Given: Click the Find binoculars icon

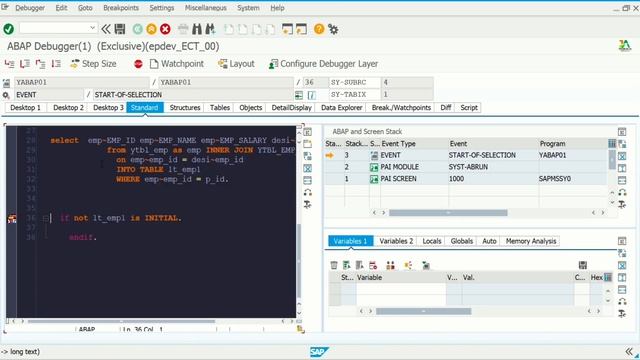Looking at the screenshot, I should click(197, 29).
